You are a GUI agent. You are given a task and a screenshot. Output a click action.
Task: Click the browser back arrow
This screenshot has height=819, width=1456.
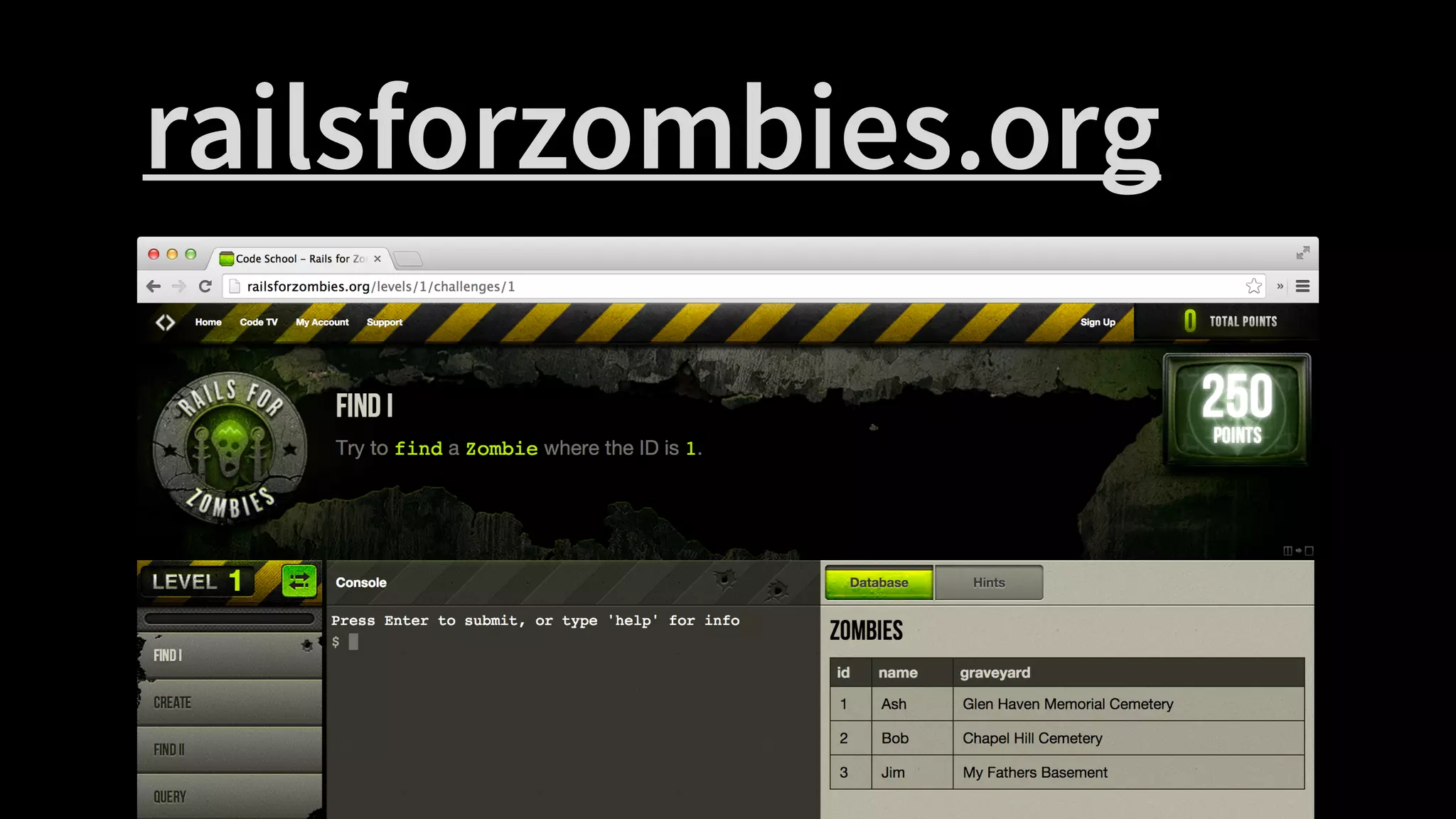click(x=154, y=287)
